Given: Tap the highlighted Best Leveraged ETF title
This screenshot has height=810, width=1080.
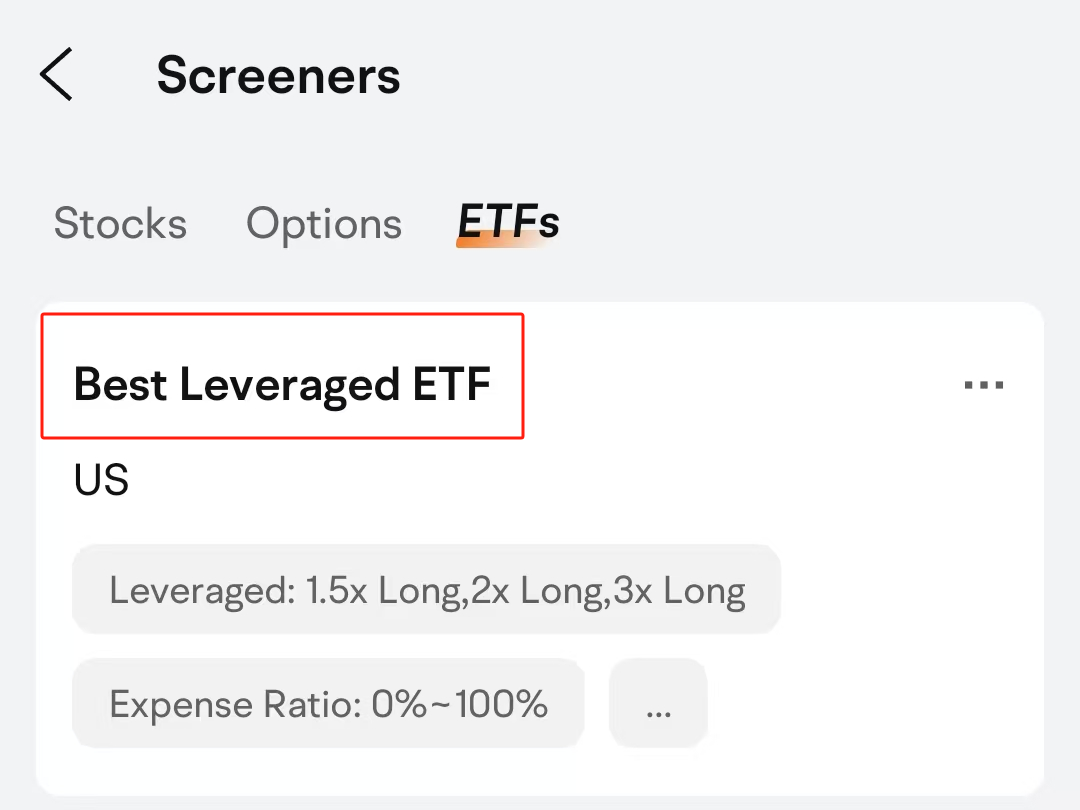Looking at the screenshot, I should 282,383.
